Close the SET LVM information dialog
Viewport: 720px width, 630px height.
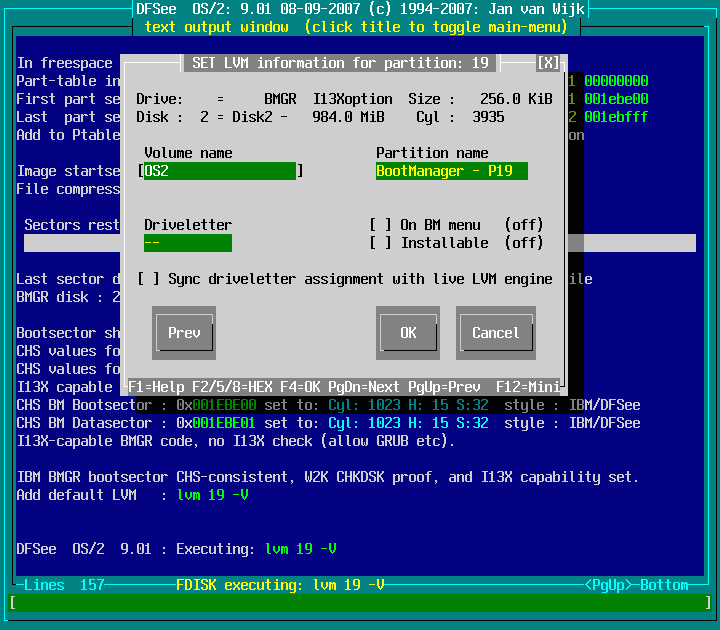[548, 63]
